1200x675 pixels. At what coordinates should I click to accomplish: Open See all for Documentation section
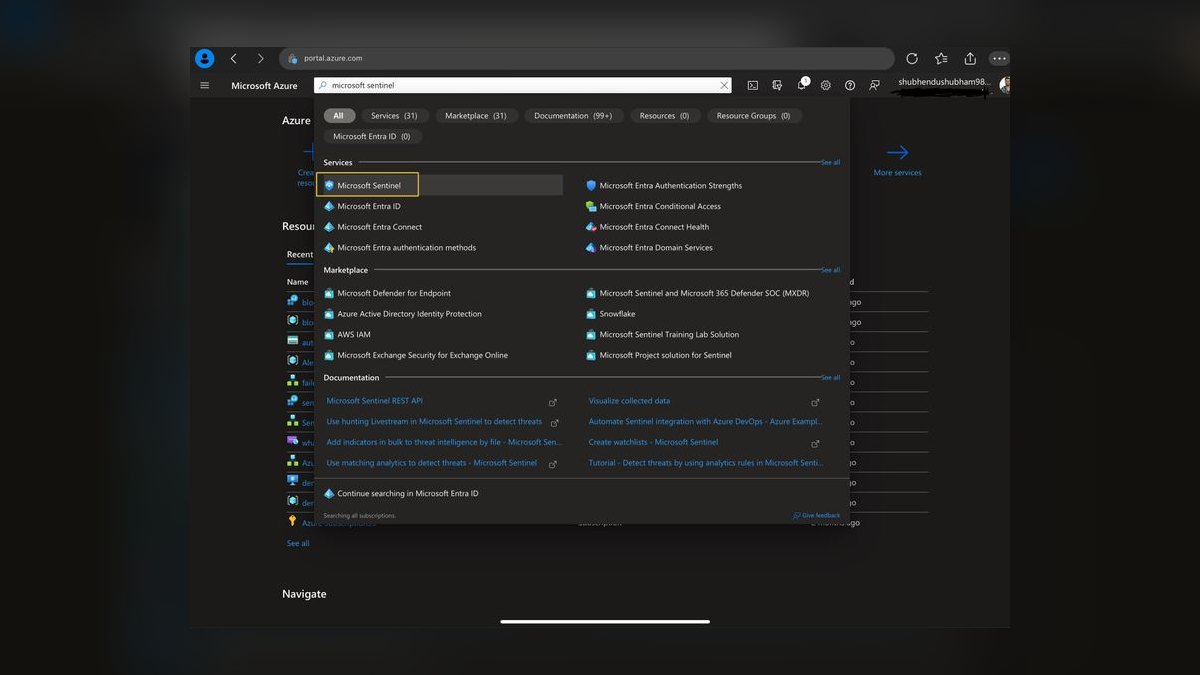[x=830, y=378]
